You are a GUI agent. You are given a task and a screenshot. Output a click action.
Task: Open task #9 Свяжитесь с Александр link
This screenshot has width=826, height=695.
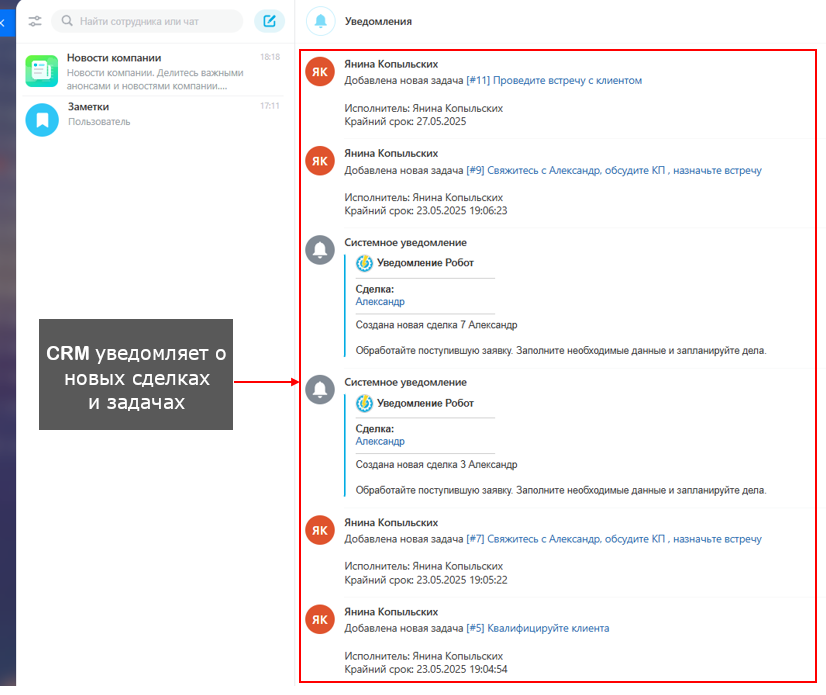click(x=614, y=170)
